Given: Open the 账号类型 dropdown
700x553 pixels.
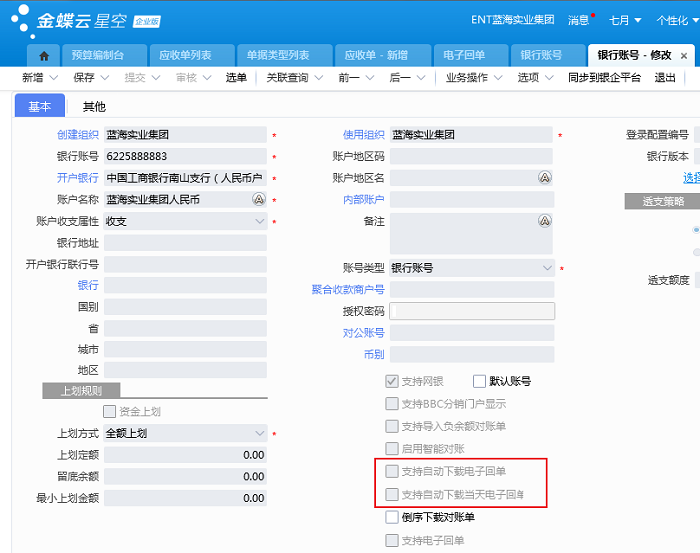Looking at the screenshot, I should point(547,268).
